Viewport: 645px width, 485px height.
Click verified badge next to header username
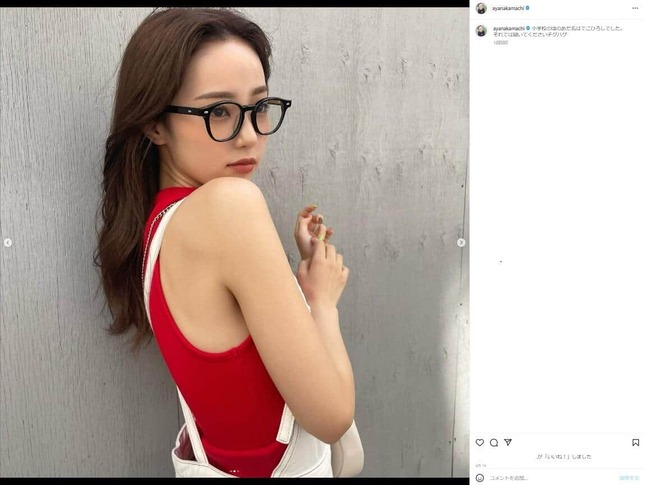[527, 8]
